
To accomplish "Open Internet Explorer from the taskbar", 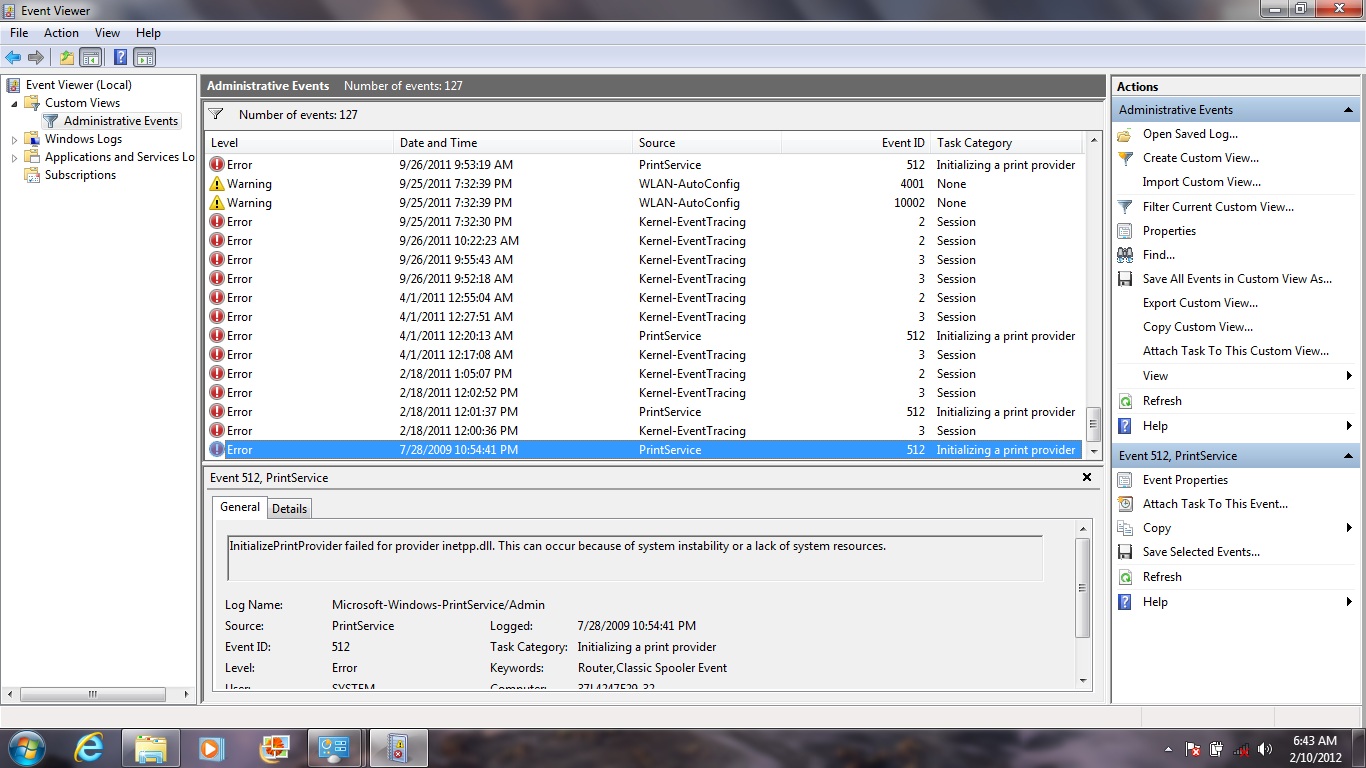I will coord(90,747).
